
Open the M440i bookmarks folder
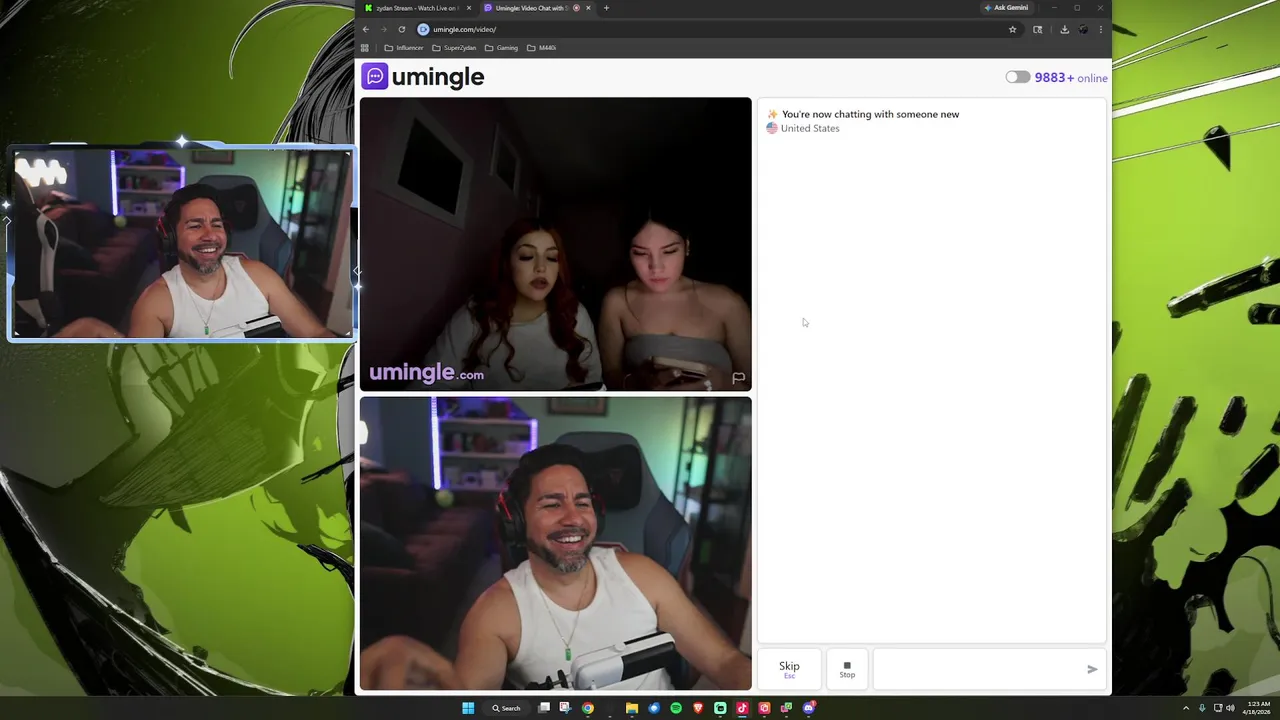point(541,48)
